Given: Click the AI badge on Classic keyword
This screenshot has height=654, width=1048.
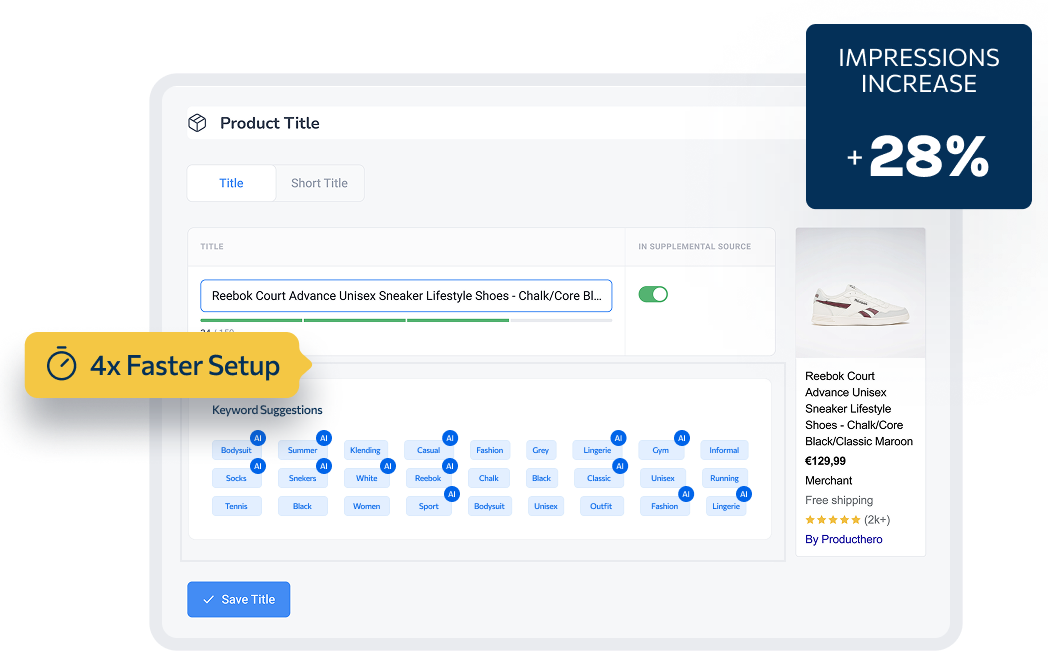Looking at the screenshot, I should pyautogui.click(x=620, y=466).
